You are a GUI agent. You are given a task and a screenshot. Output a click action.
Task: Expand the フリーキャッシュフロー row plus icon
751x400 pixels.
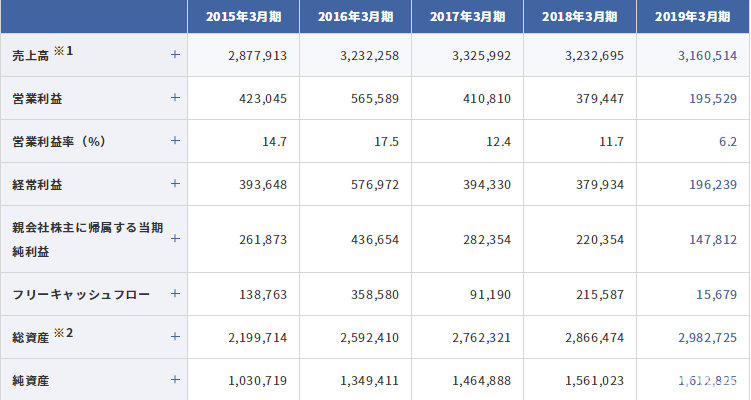point(175,294)
